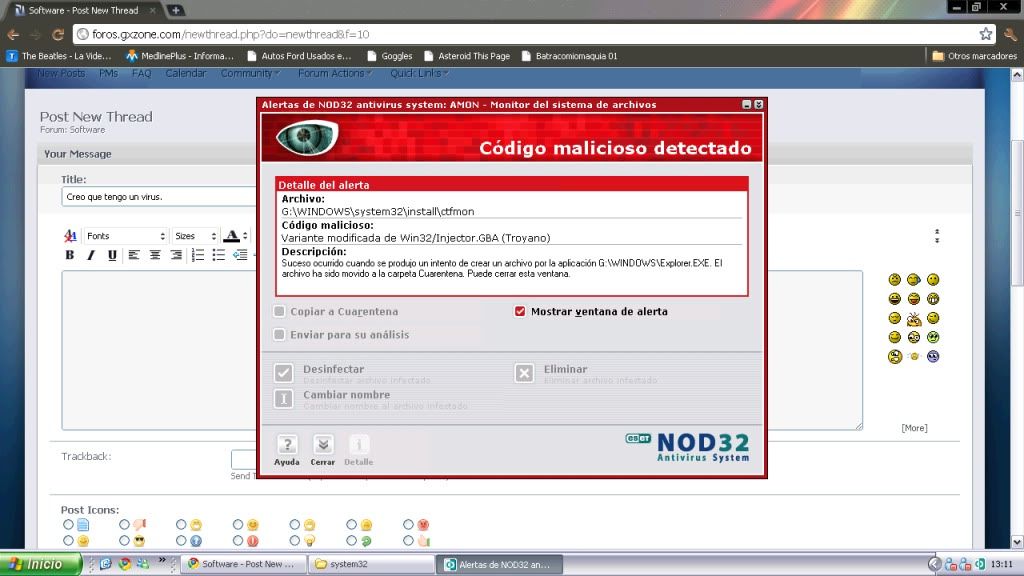Minimize the NOD32 alert window
Image resolution: width=1024 pixels, height=576 pixels.
[x=746, y=104]
